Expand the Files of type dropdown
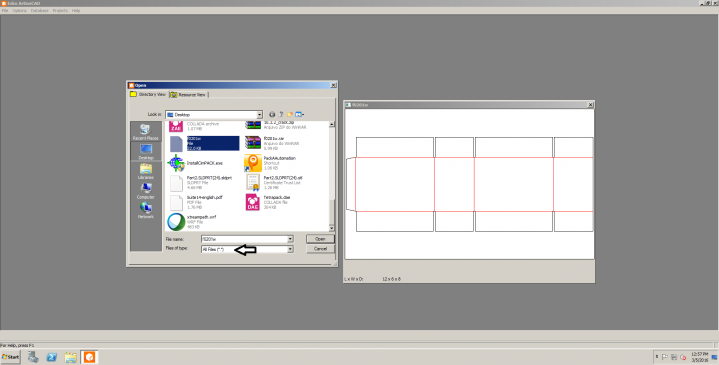 click(x=290, y=249)
